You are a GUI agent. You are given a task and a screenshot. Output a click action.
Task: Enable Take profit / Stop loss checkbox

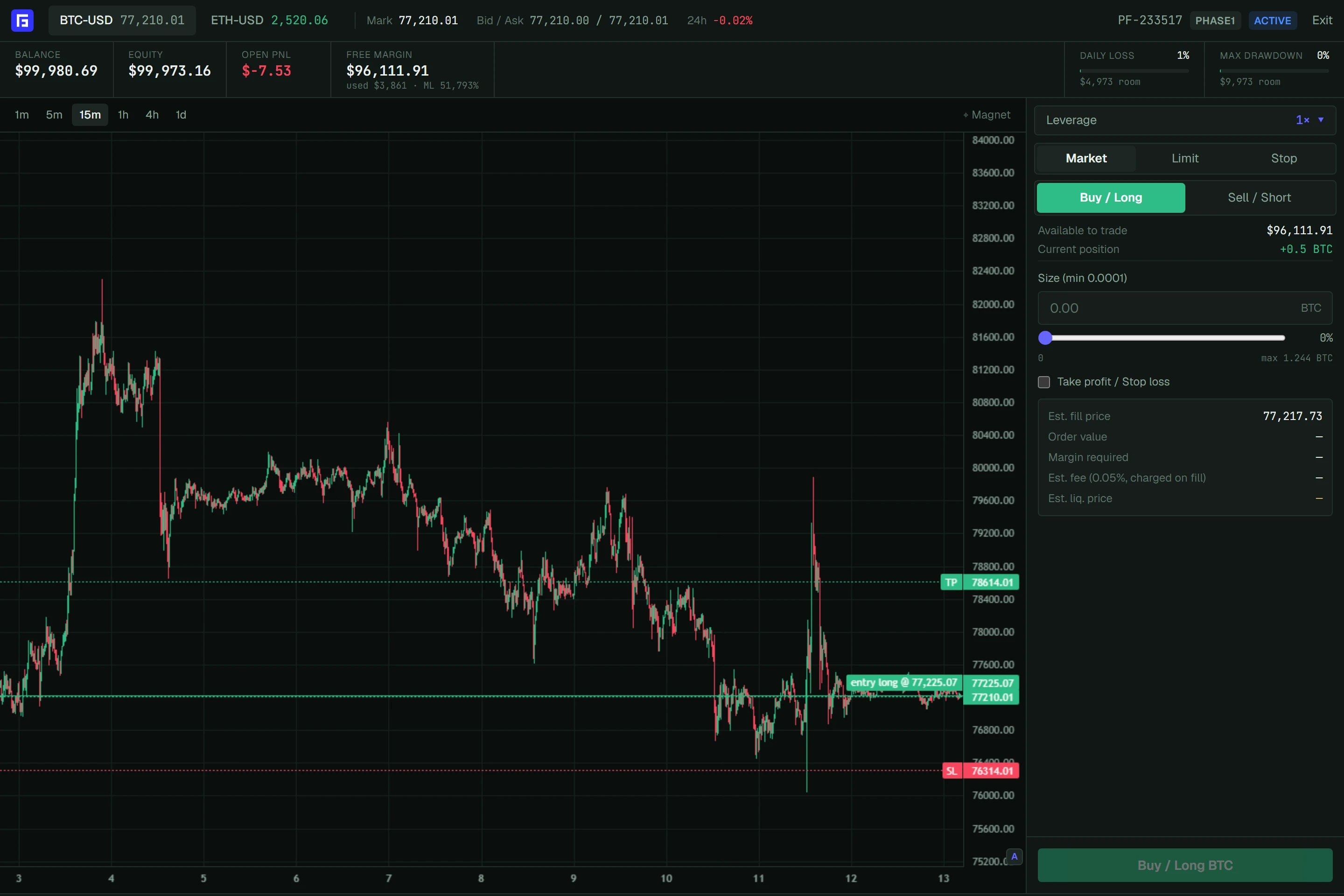click(1044, 382)
